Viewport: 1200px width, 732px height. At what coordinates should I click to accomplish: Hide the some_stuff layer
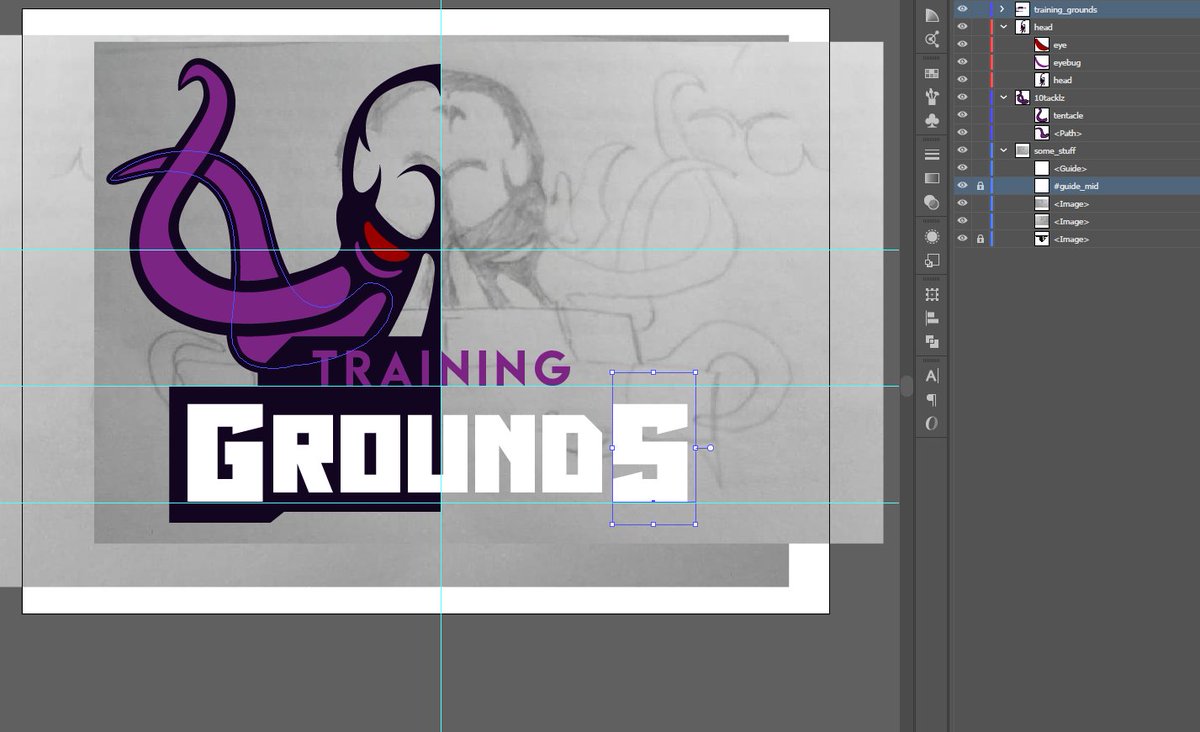[962, 150]
